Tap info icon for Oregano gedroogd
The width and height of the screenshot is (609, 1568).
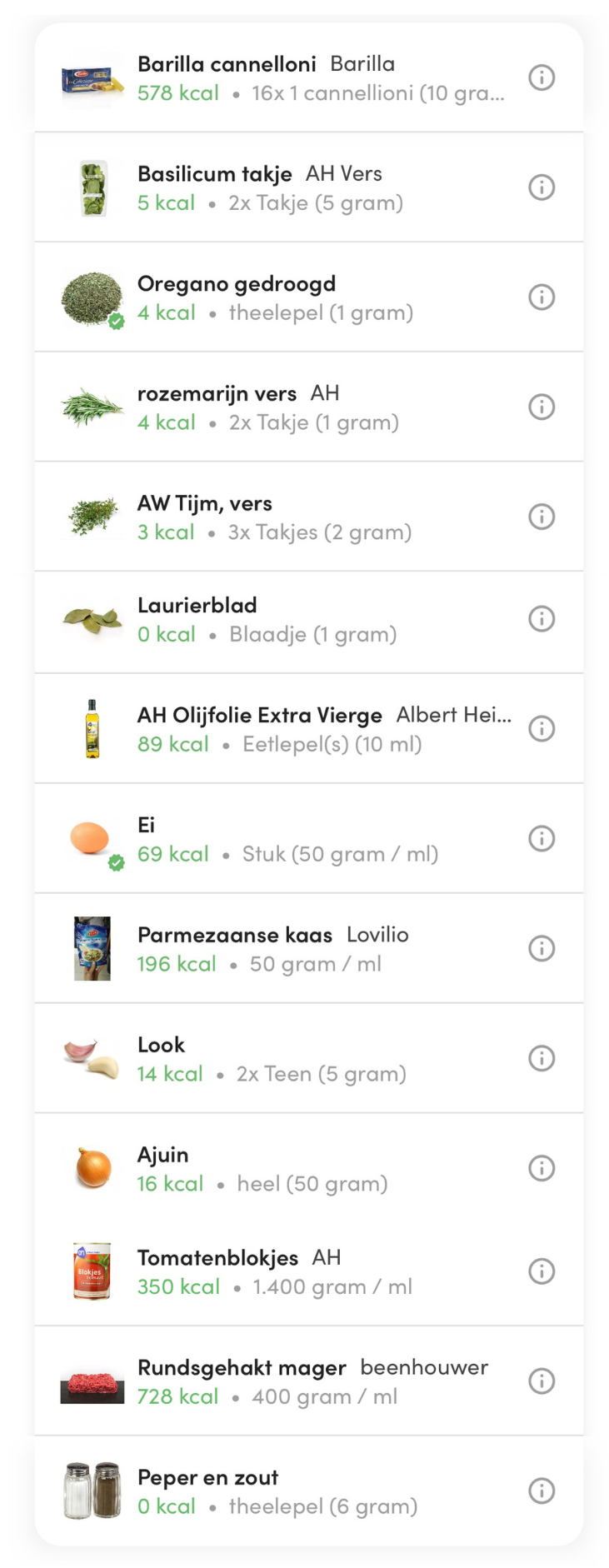coord(542,297)
